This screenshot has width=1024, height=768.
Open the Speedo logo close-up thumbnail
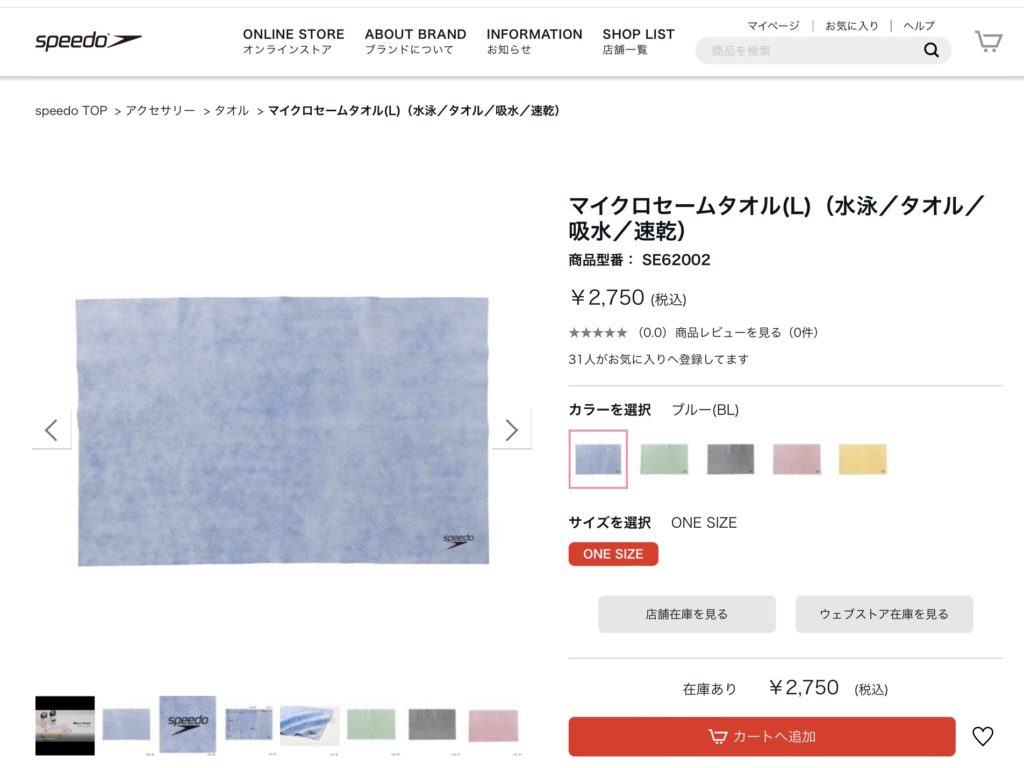[x=188, y=723]
